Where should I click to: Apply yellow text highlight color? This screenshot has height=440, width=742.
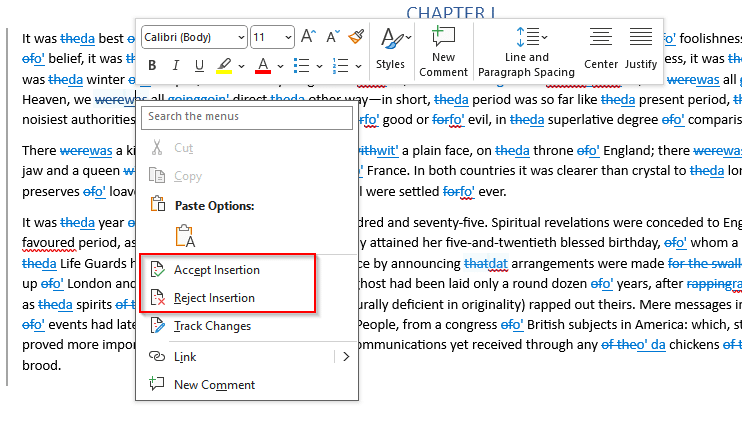click(224, 65)
